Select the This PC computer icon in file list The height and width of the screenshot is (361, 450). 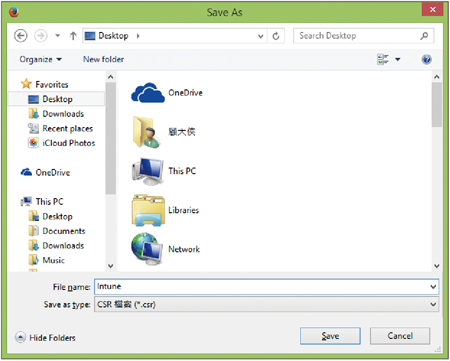pyautogui.click(x=148, y=171)
